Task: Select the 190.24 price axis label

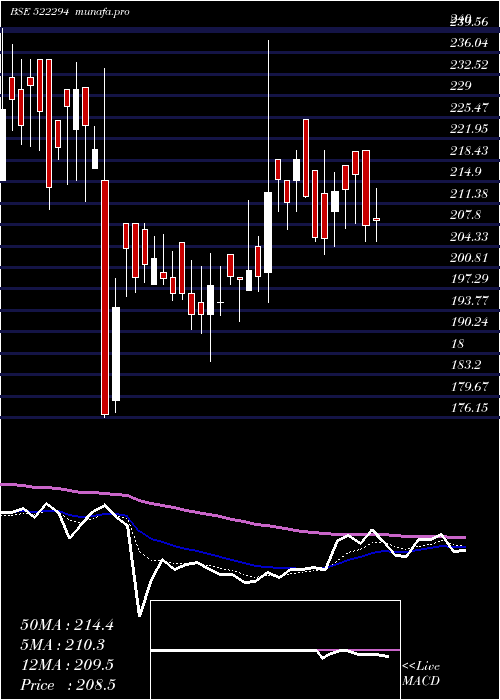Action: pos(469,322)
